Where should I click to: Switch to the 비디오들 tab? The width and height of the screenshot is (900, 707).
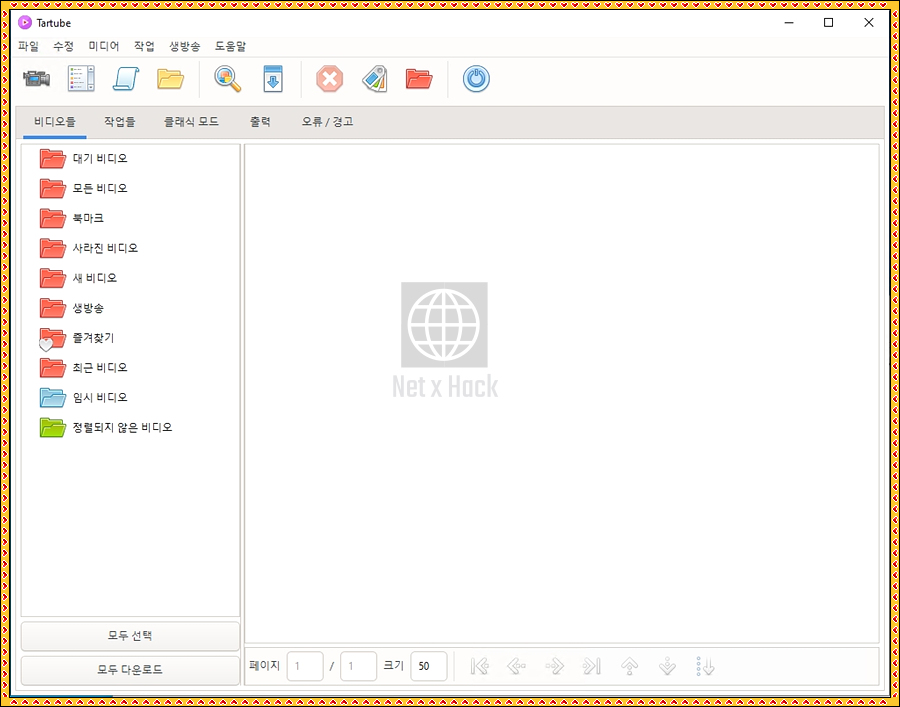[55, 122]
